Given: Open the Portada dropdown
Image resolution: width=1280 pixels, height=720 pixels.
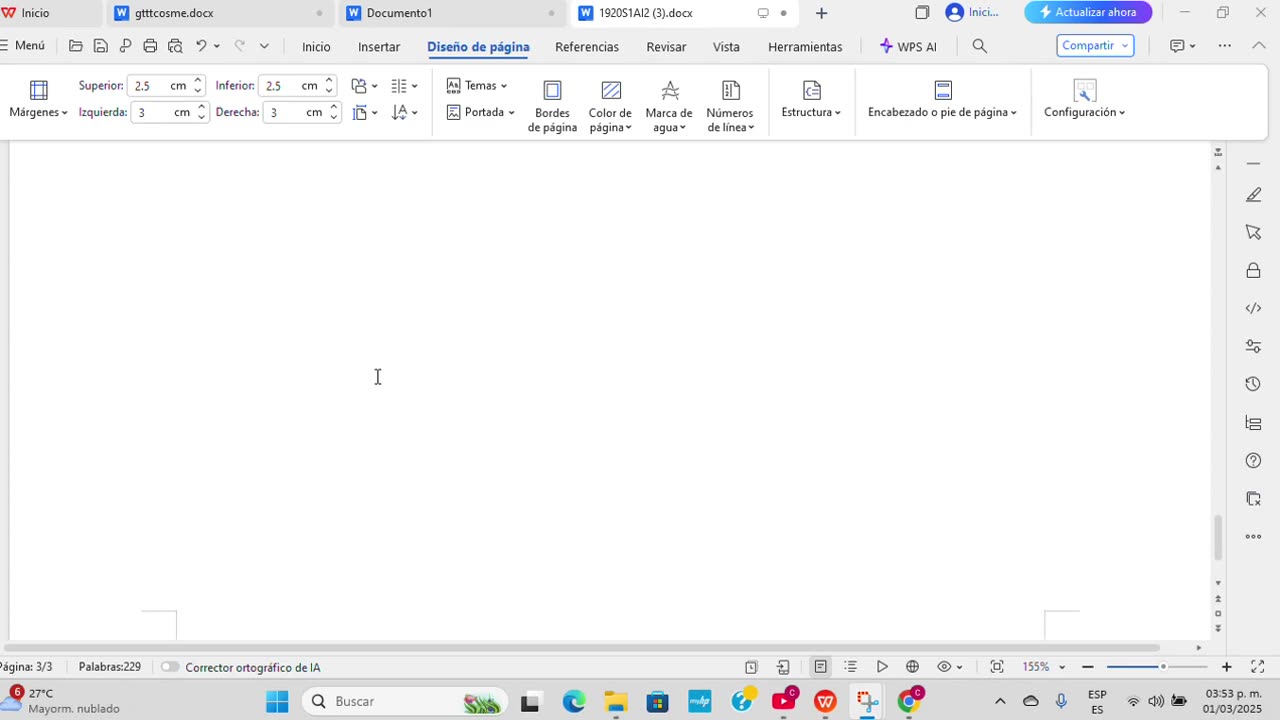Looking at the screenshot, I should tap(481, 112).
